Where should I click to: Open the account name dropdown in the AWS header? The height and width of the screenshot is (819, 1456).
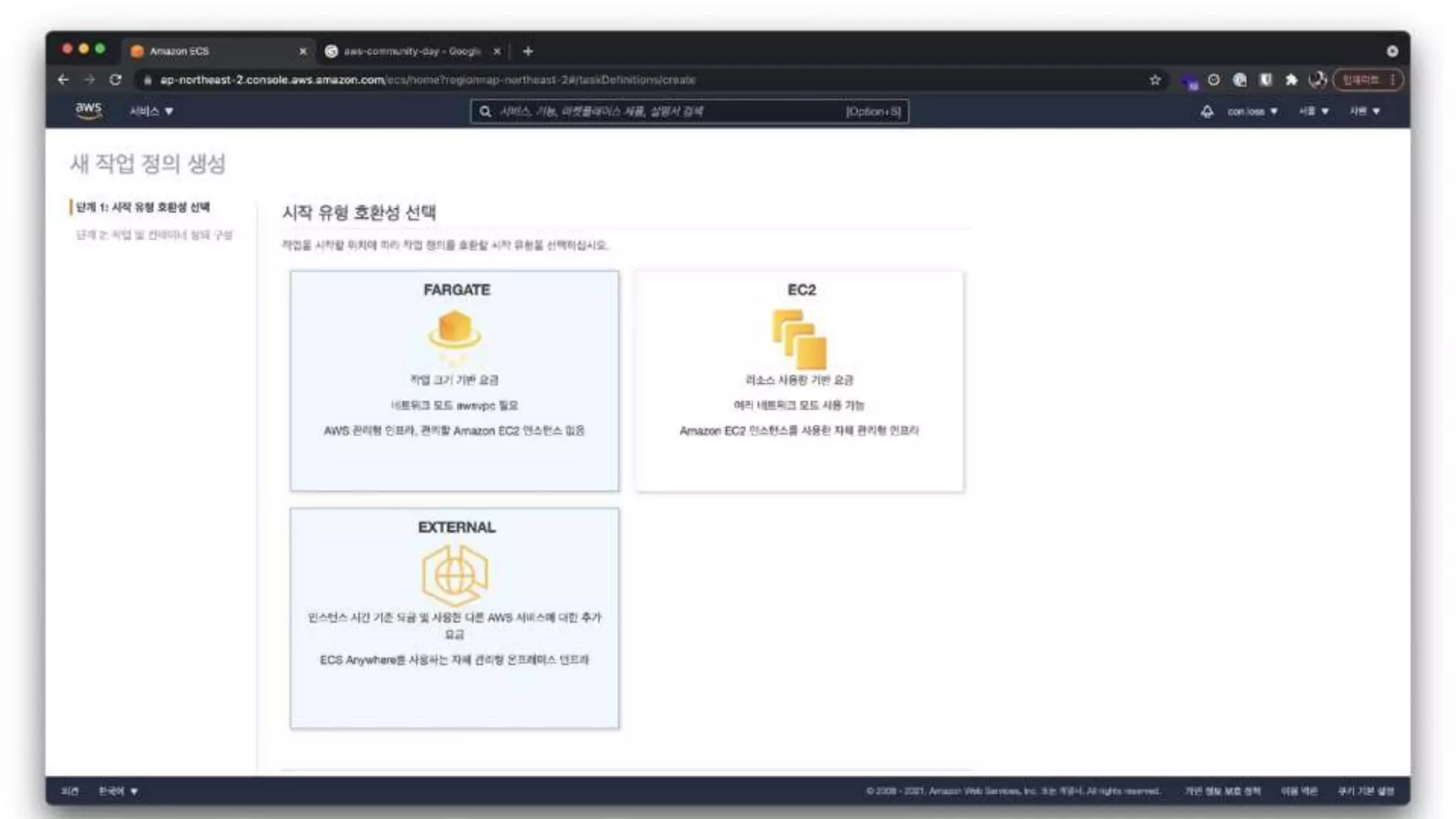[x=1252, y=112]
